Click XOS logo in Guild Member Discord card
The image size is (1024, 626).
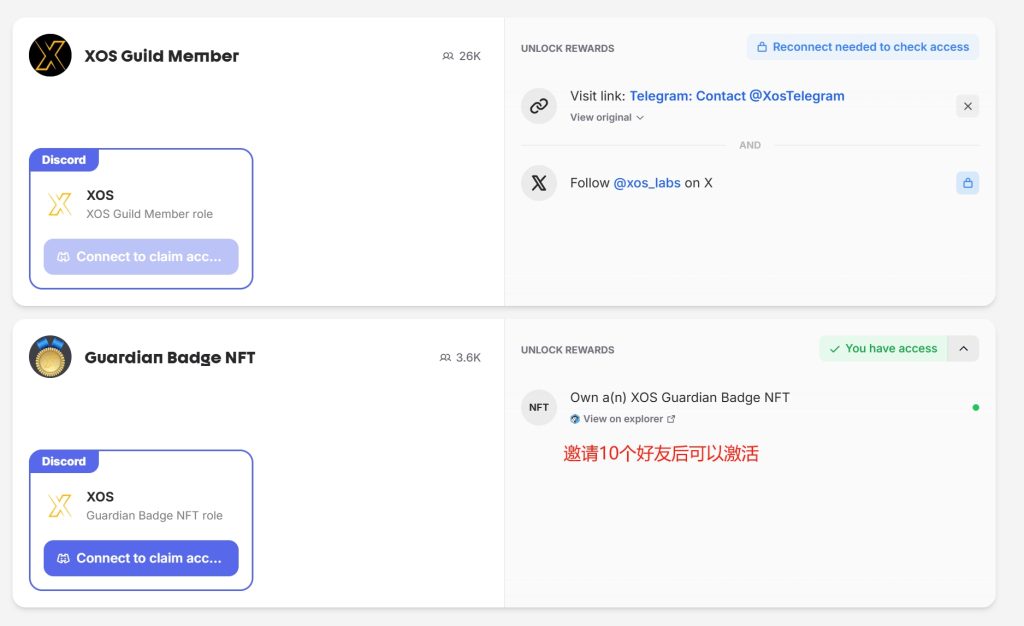coord(60,204)
